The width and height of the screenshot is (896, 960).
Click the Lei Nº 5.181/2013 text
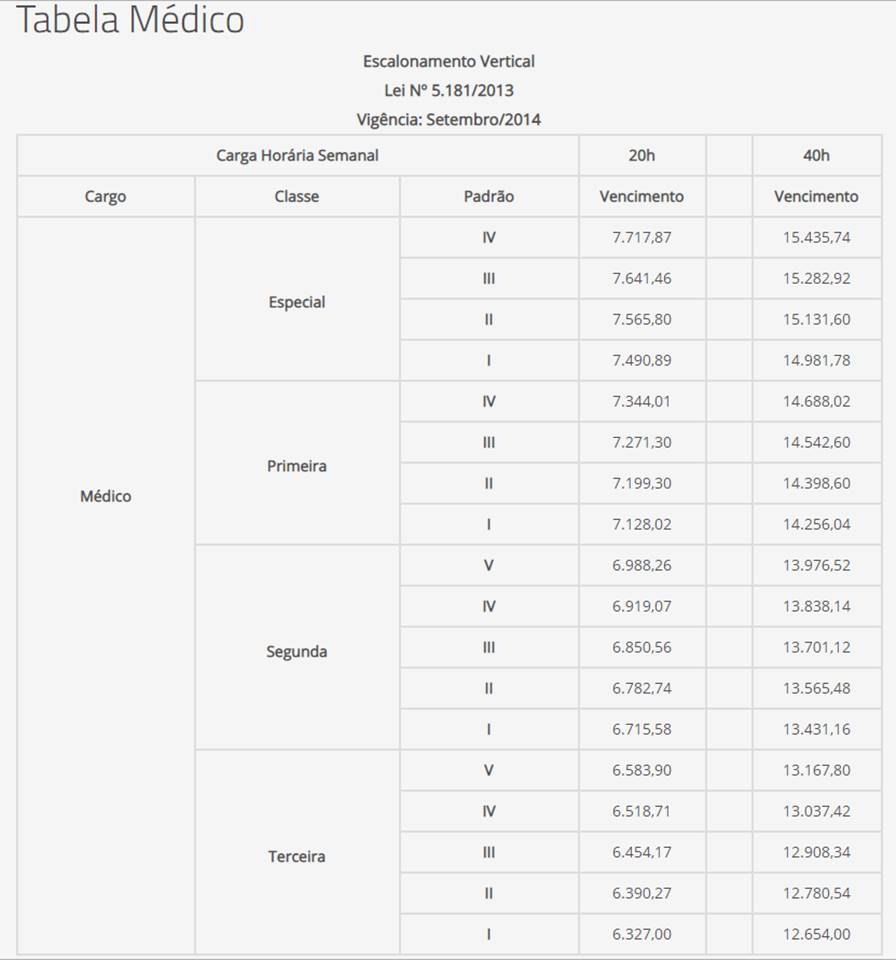(449, 90)
